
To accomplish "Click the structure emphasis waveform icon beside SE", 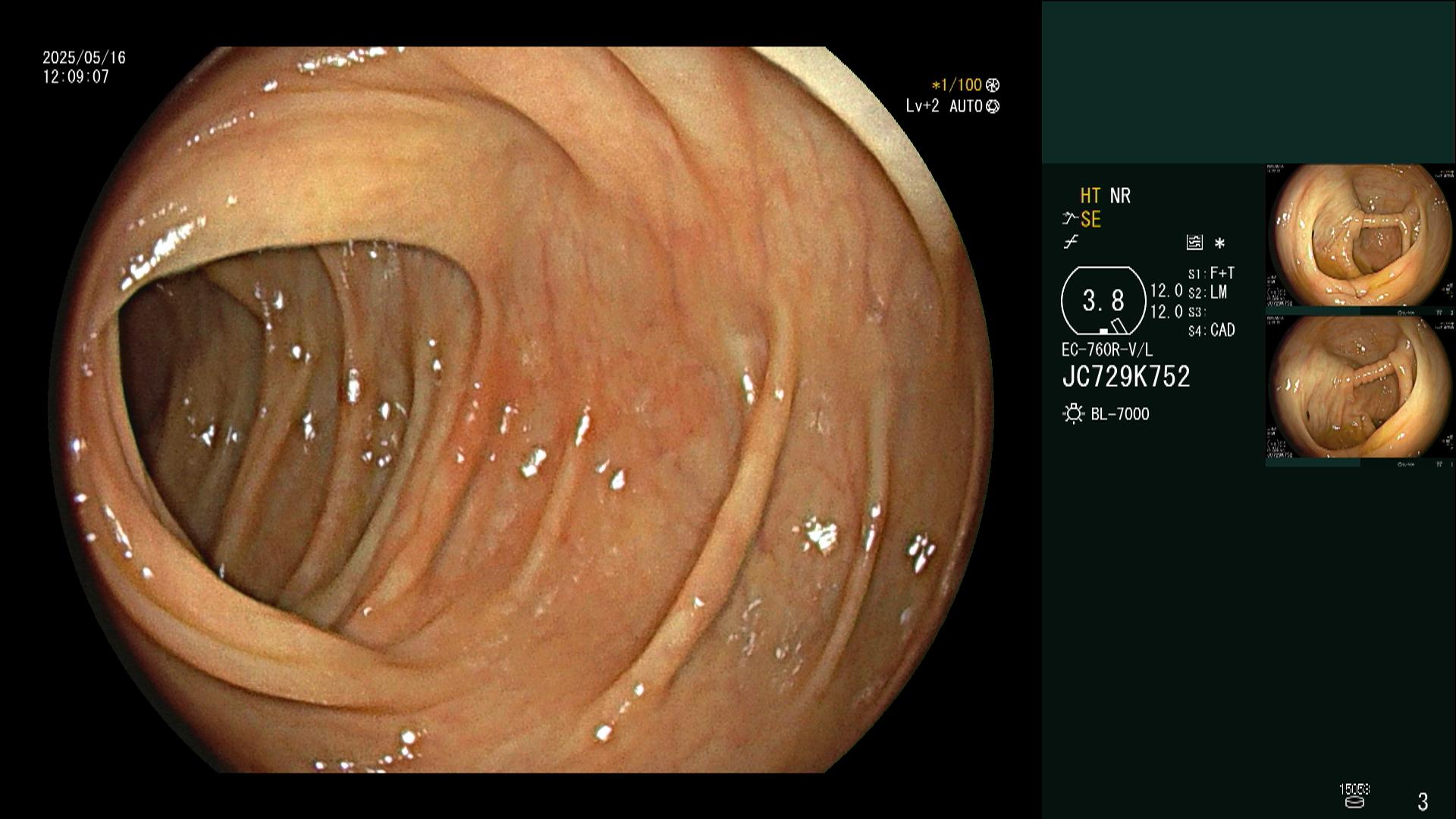I will (1069, 219).
